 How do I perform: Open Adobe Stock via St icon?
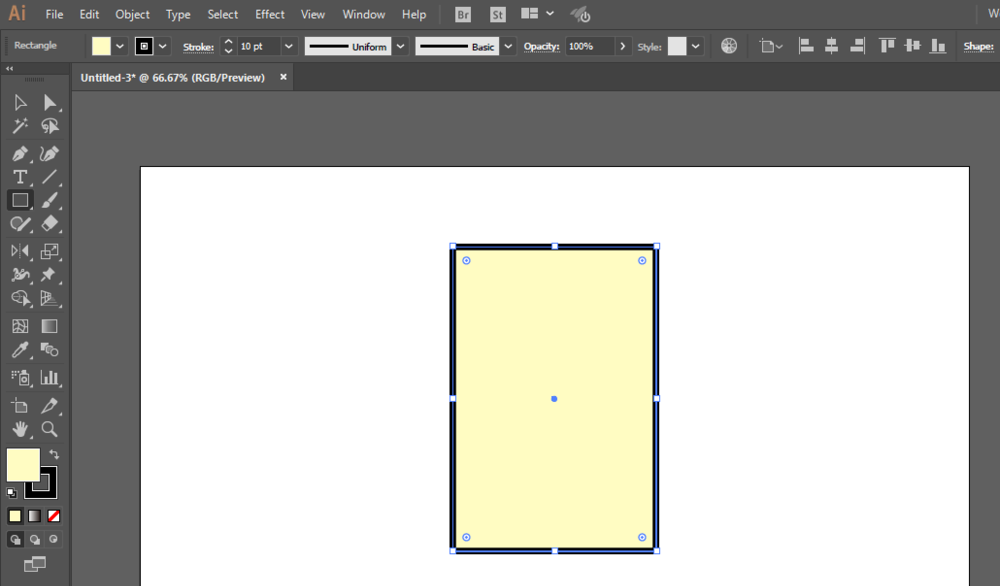tap(497, 14)
